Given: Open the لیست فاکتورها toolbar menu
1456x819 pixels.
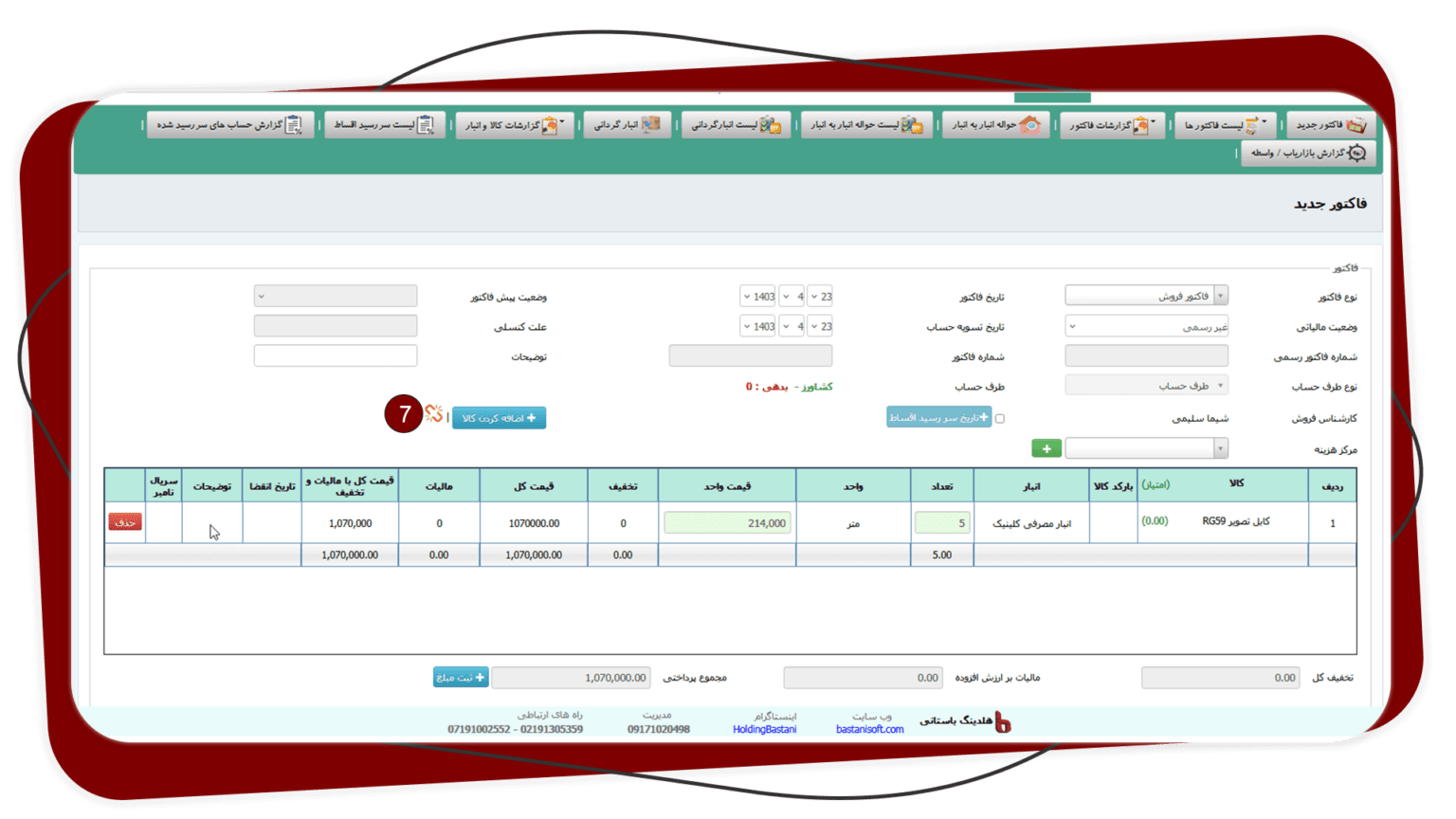Looking at the screenshot, I should pyautogui.click(x=1225, y=125).
